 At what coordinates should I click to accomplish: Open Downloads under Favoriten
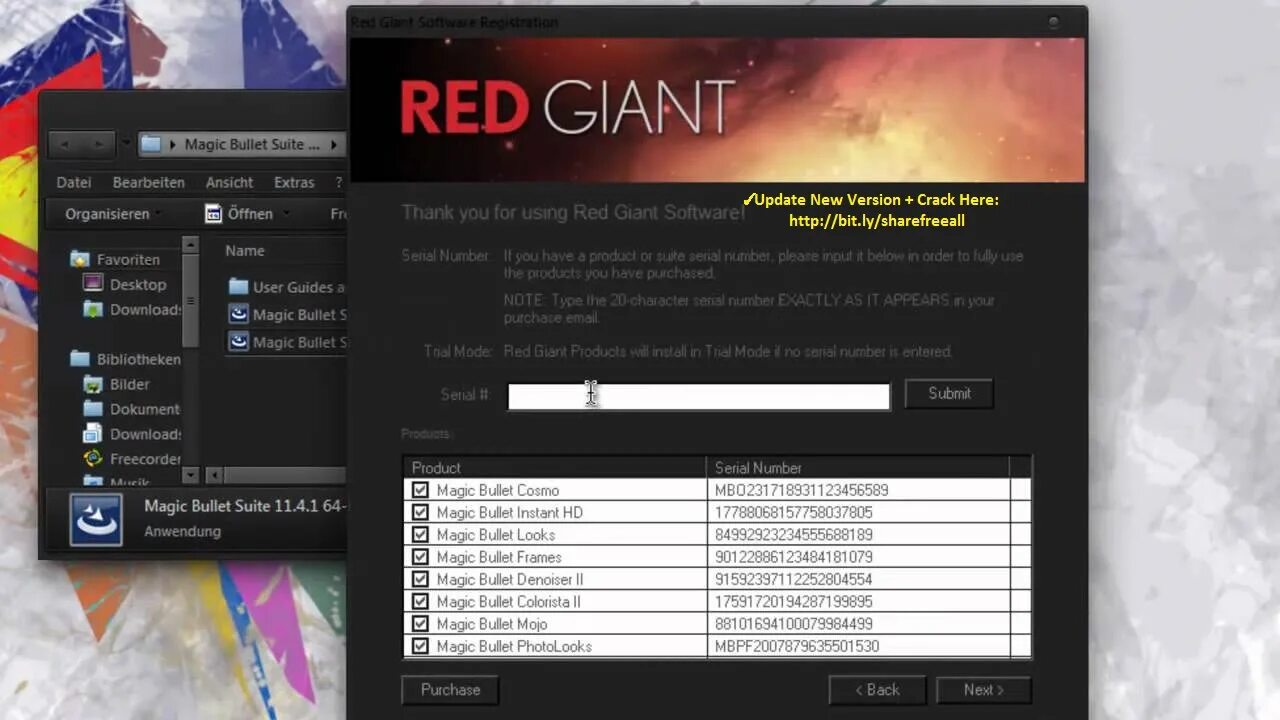[x=146, y=309]
